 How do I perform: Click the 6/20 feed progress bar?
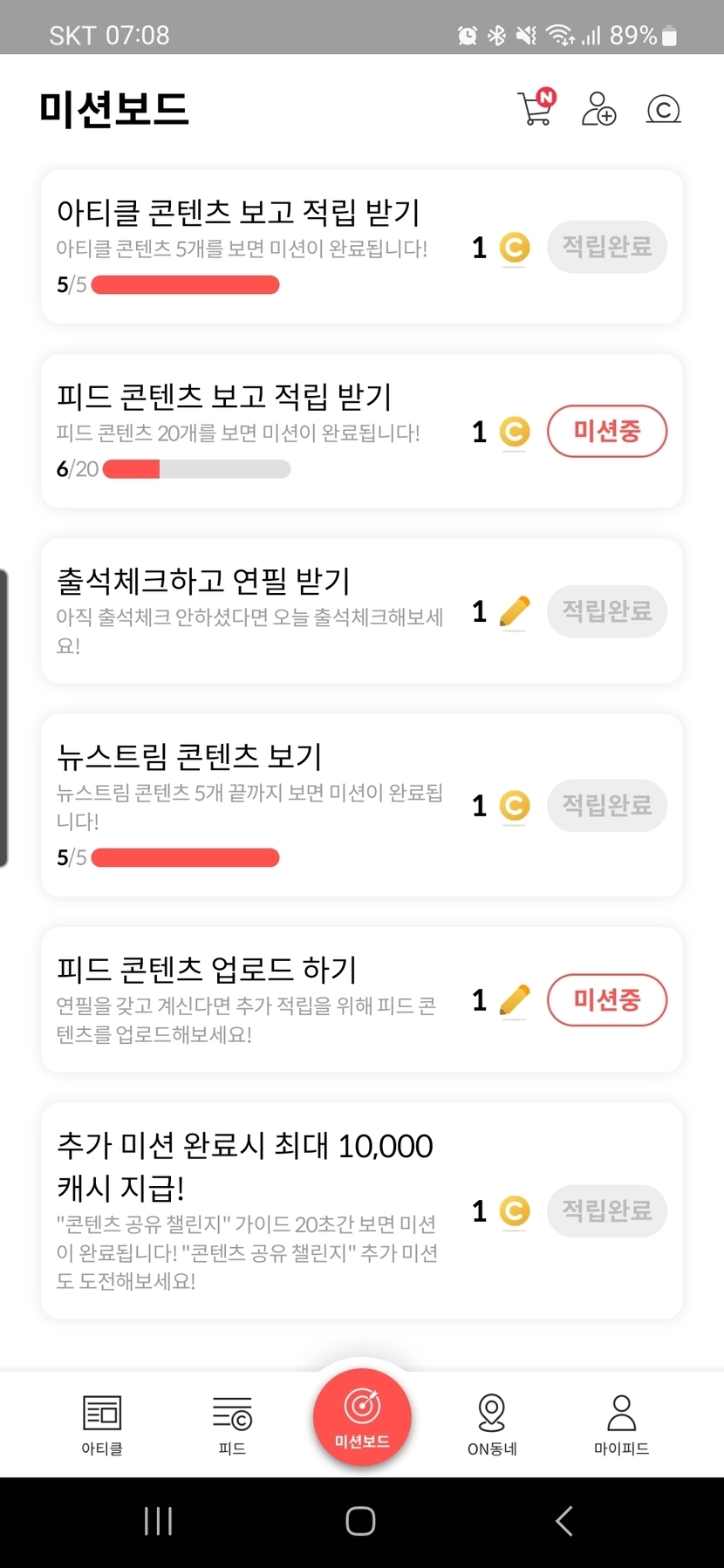point(196,469)
